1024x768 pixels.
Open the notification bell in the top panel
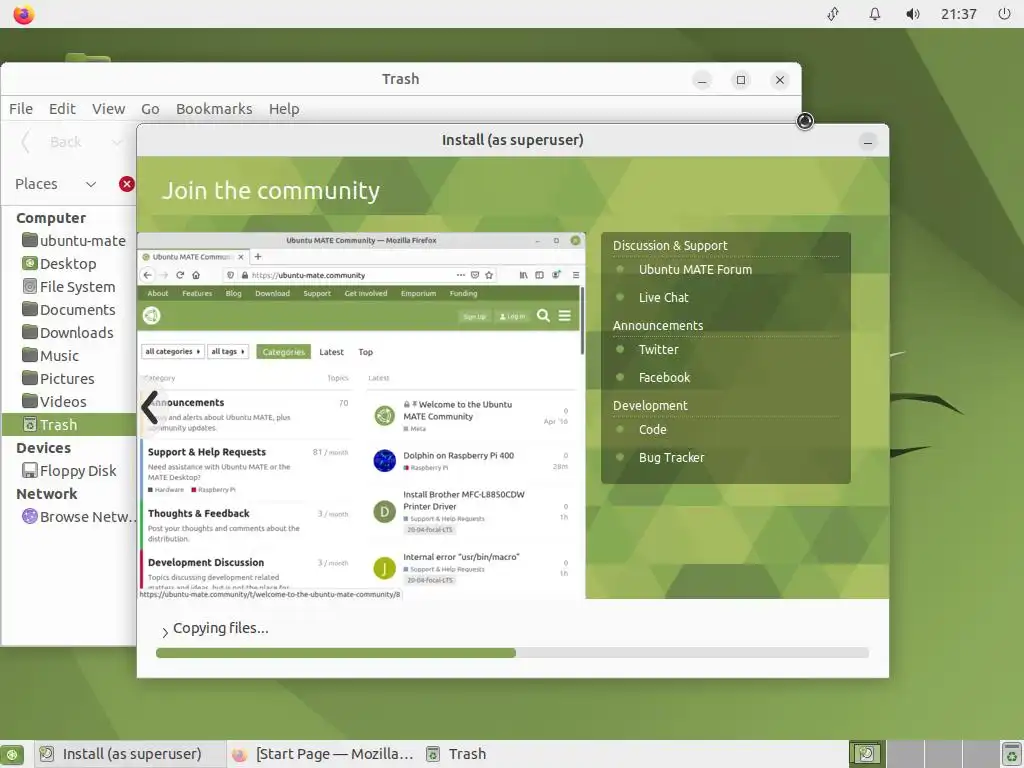pyautogui.click(x=874, y=14)
